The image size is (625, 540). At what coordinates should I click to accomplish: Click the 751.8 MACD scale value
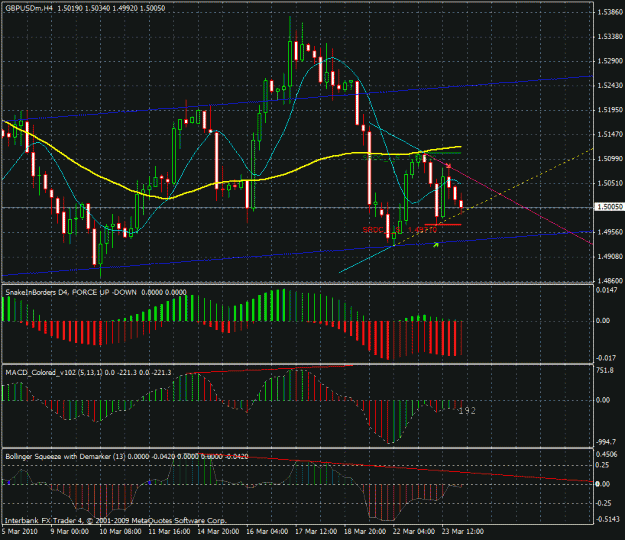tap(605, 370)
